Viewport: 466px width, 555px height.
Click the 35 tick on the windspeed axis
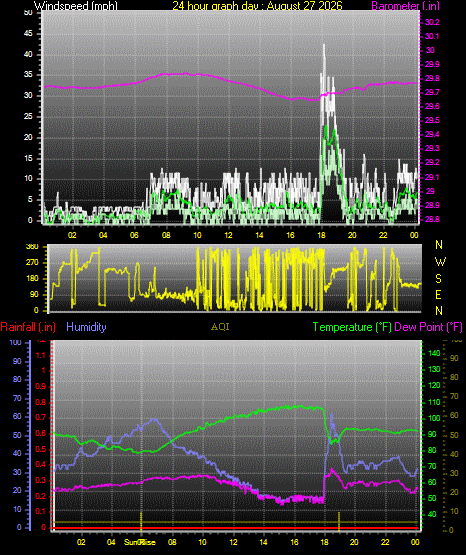pyautogui.click(x=28, y=75)
